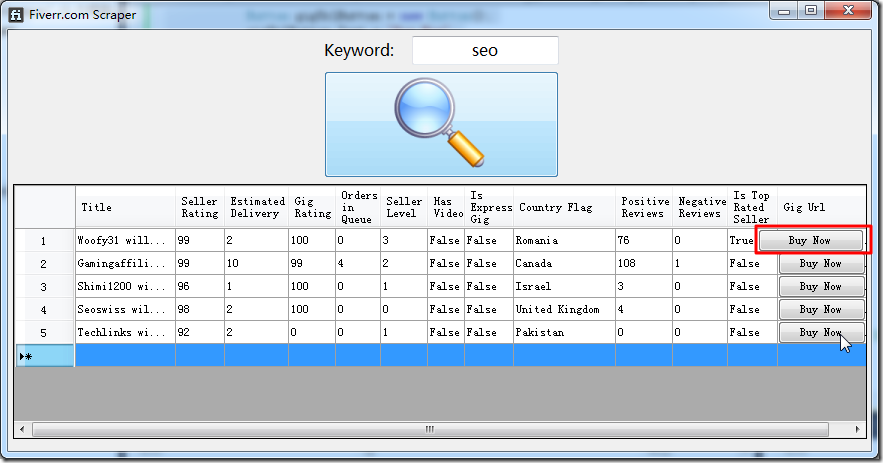
Task: Close the Fiverr.com Scraper window
Action: tap(848, 11)
